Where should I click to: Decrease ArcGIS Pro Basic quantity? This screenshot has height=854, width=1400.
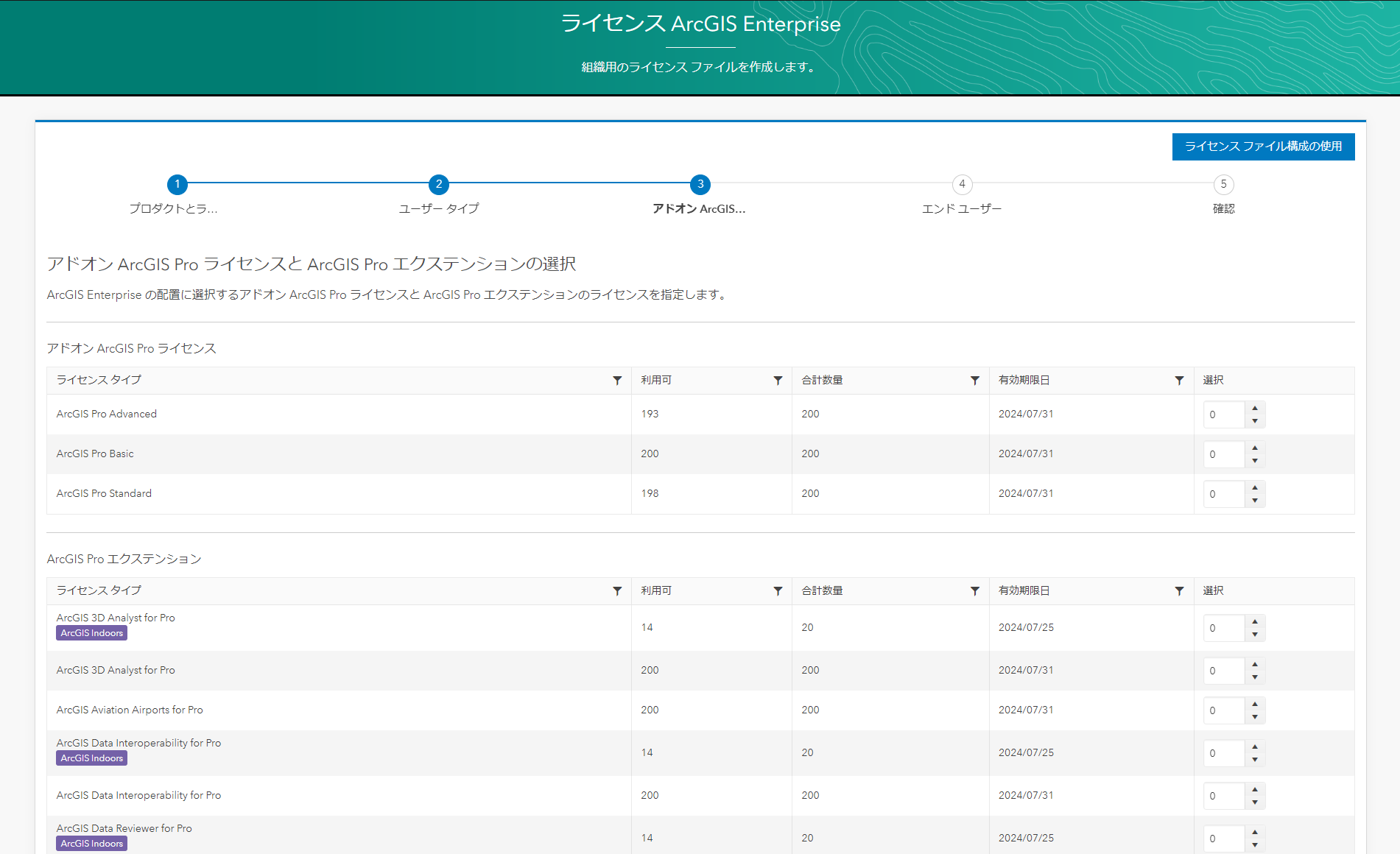point(1255,461)
